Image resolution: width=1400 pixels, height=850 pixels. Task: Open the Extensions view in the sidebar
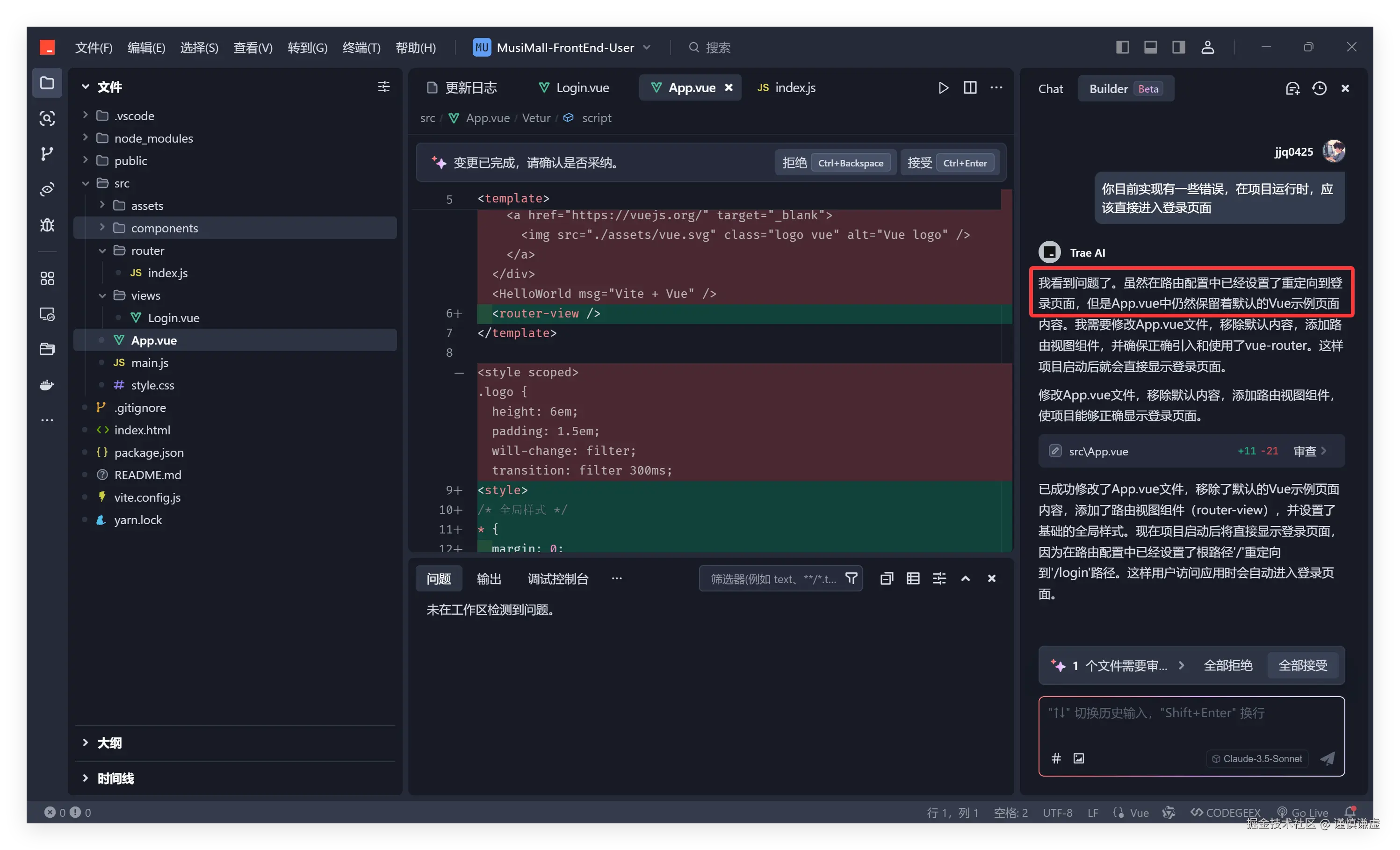(x=47, y=278)
